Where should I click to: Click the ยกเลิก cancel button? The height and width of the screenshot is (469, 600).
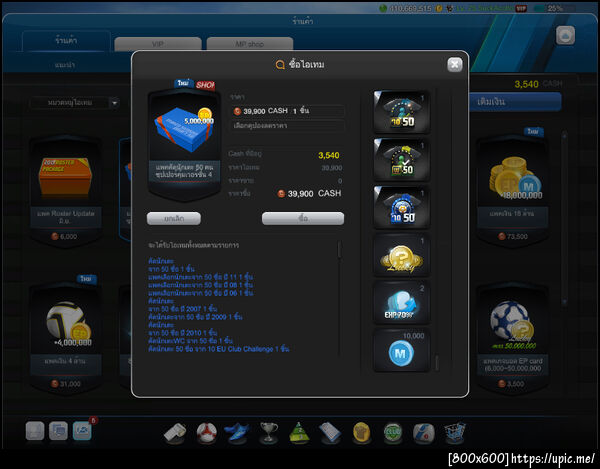pos(174,218)
